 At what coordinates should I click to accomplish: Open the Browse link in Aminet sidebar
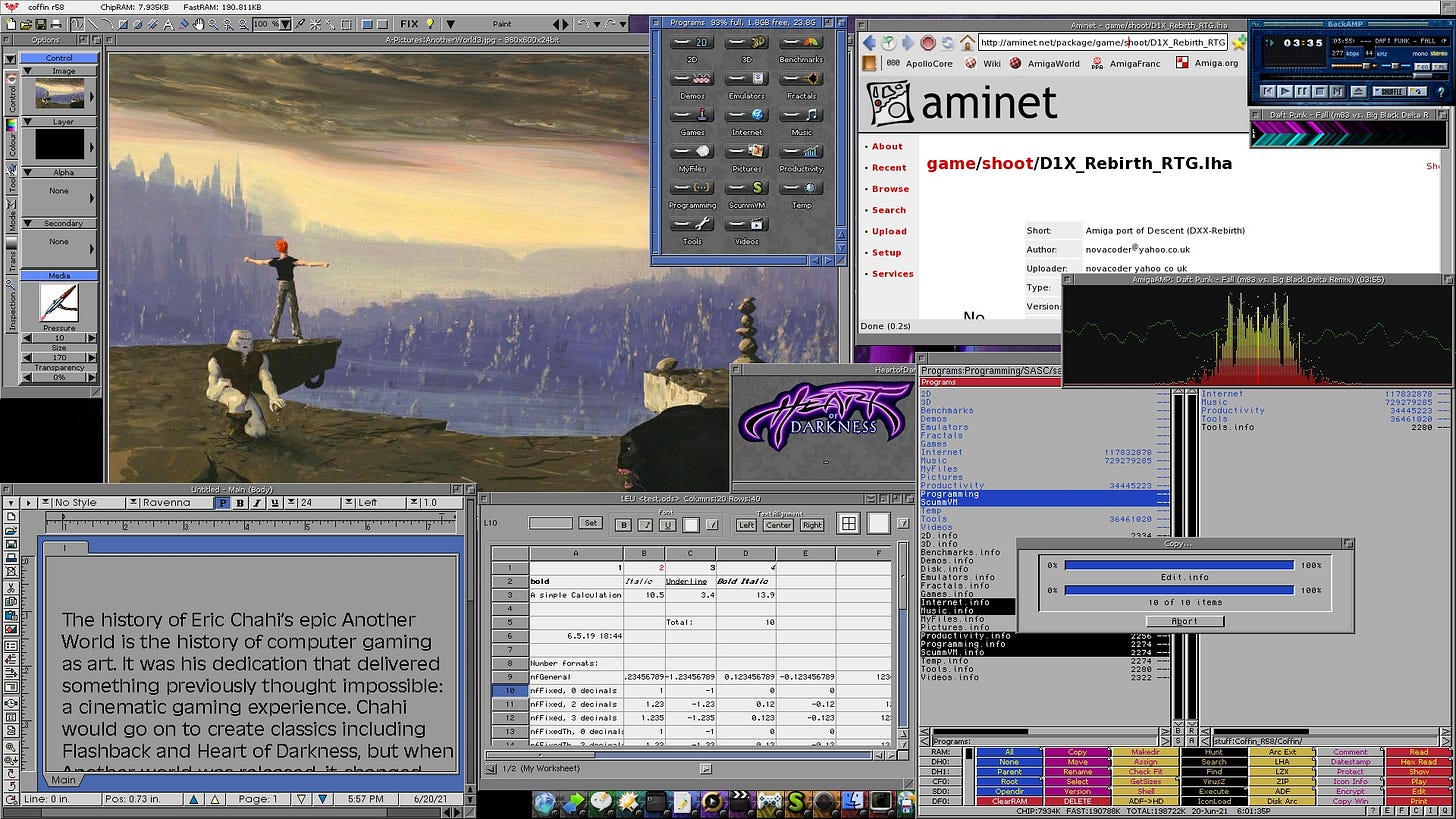(x=890, y=189)
